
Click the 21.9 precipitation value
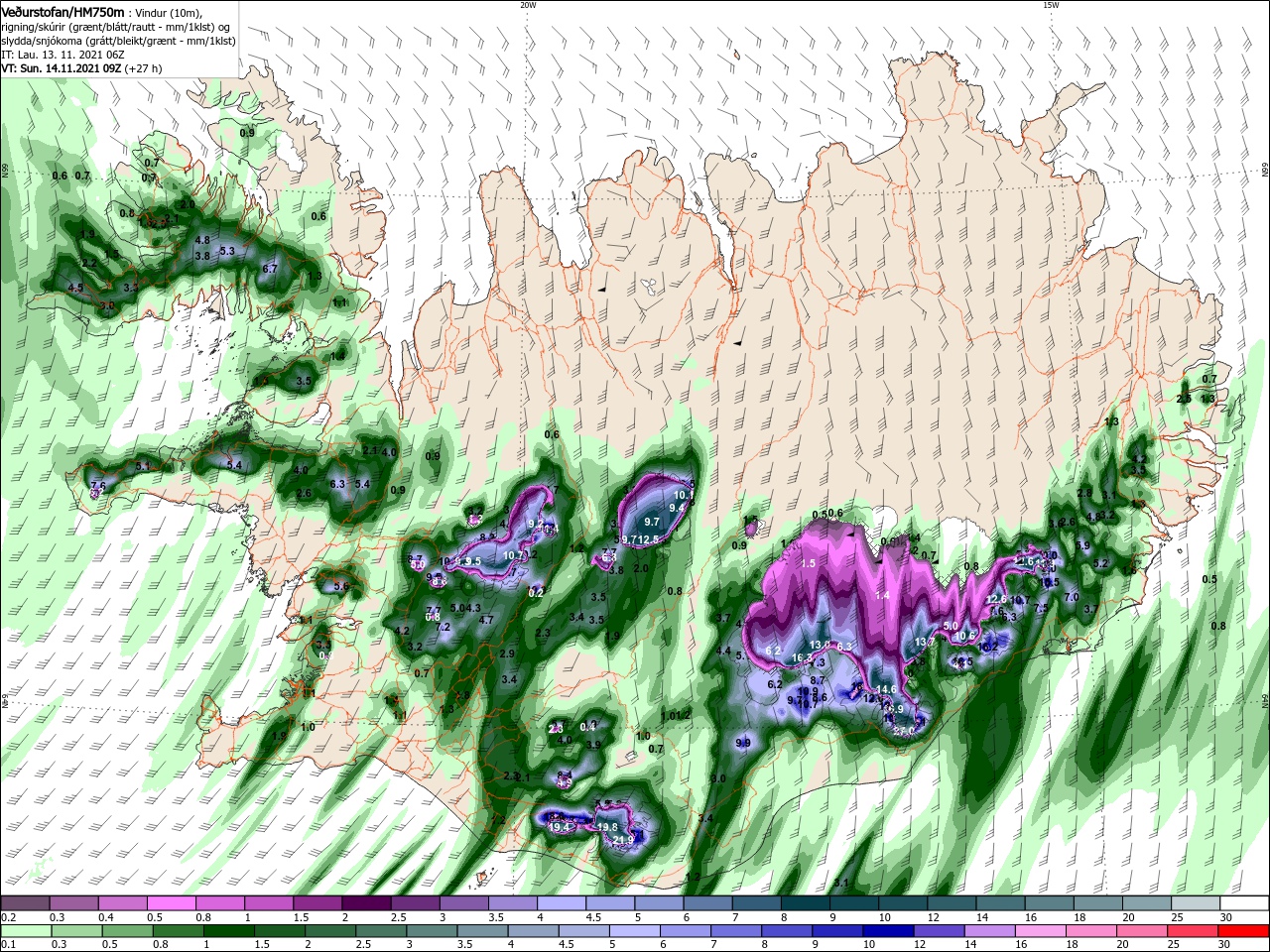(x=623, y=841)
